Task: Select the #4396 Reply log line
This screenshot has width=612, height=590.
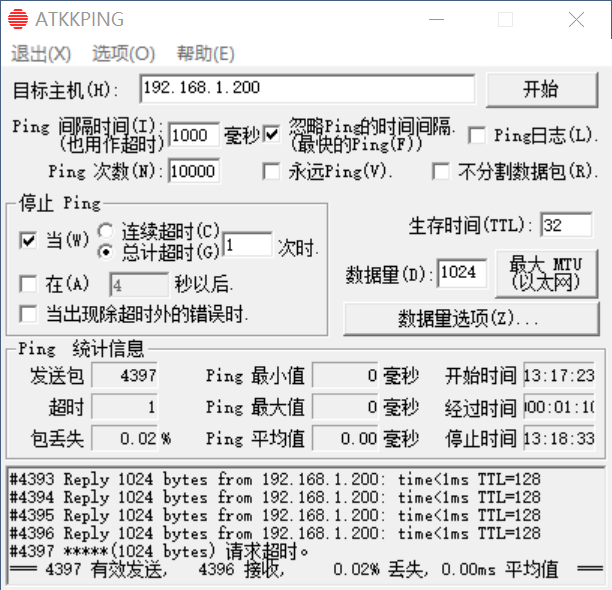Action: [x=275, y=533]
